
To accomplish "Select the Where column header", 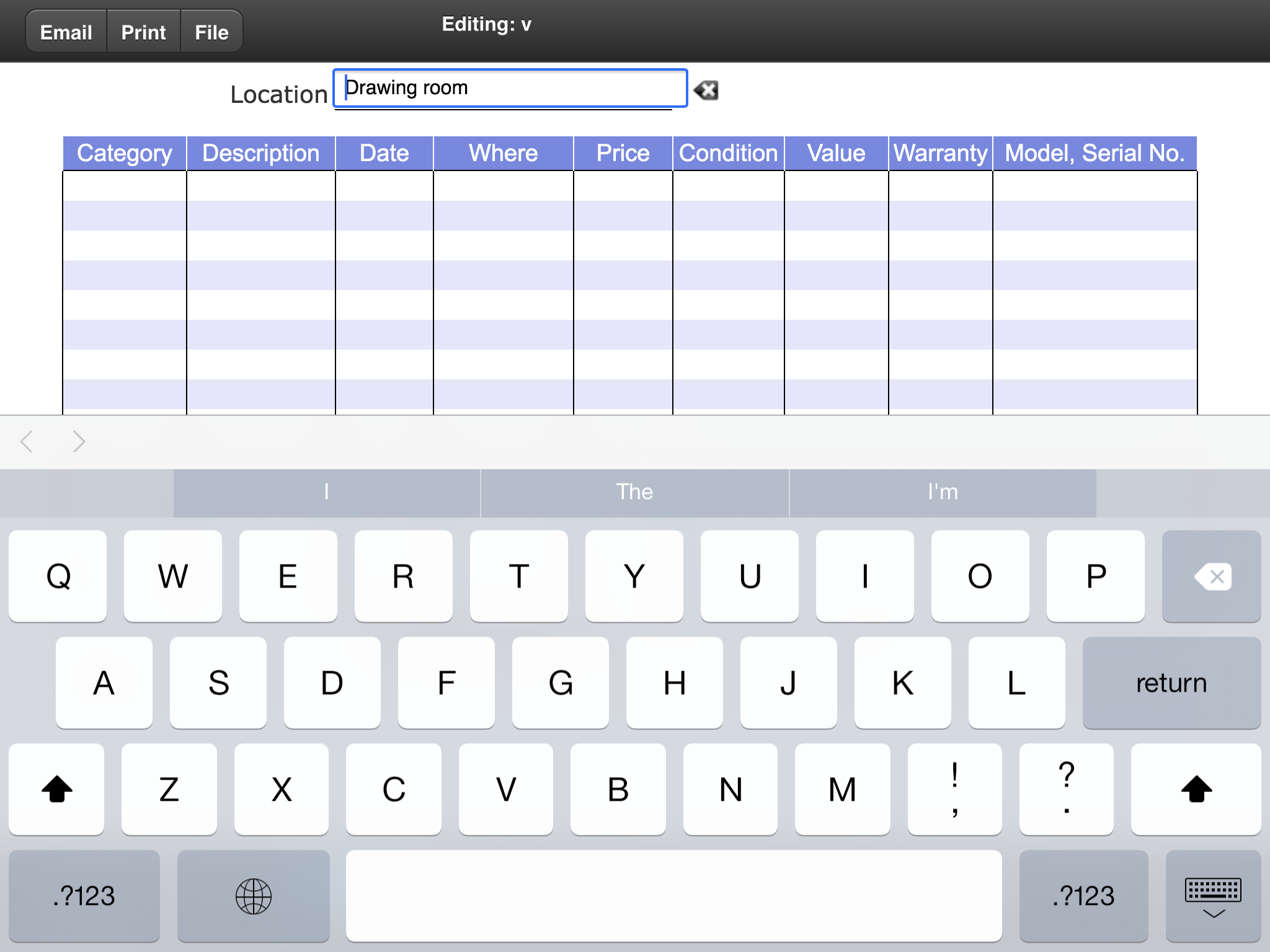I will click(x=504, y=153).
